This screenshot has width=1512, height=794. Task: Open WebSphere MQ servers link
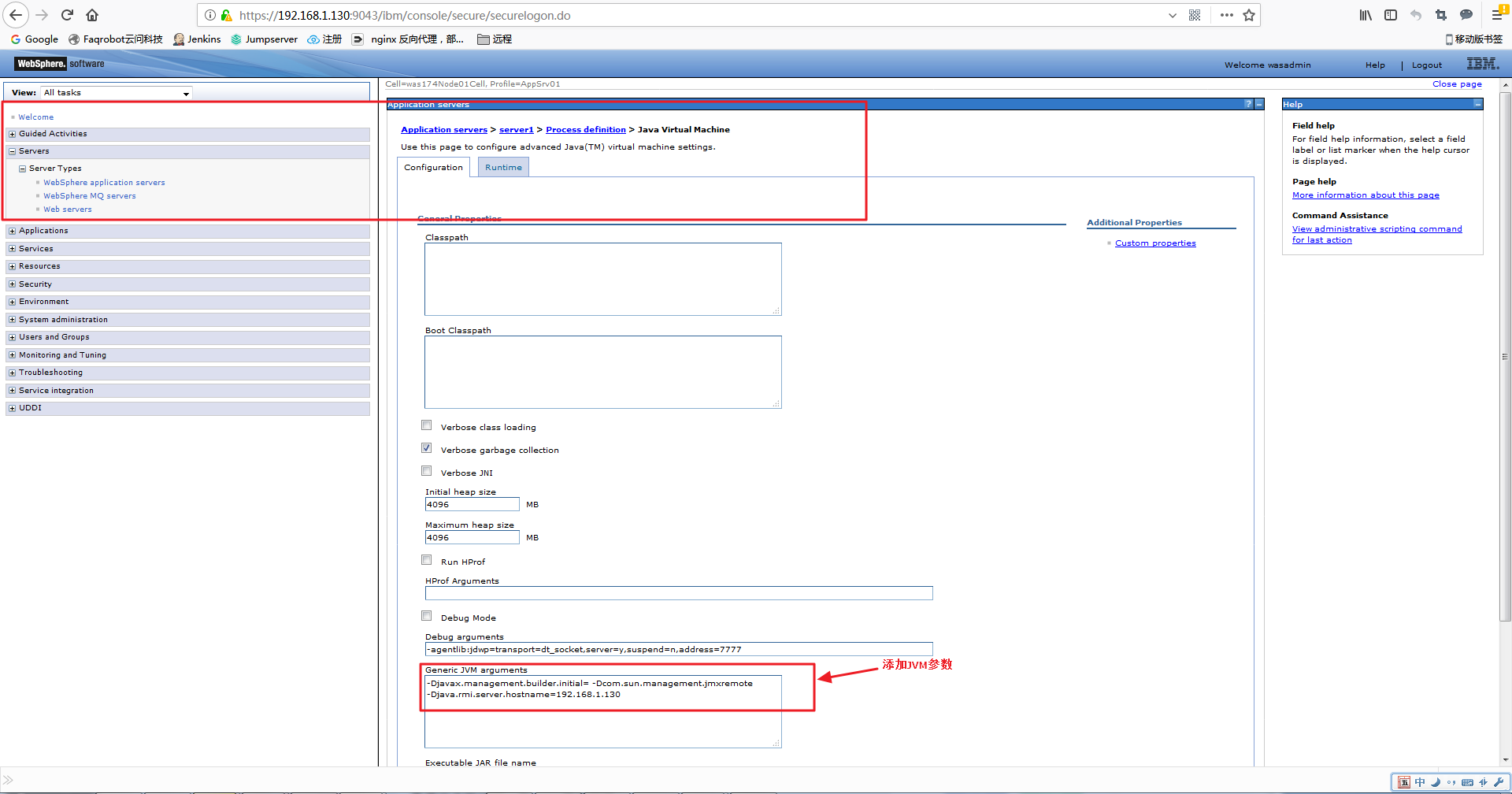tap(90, 196)
